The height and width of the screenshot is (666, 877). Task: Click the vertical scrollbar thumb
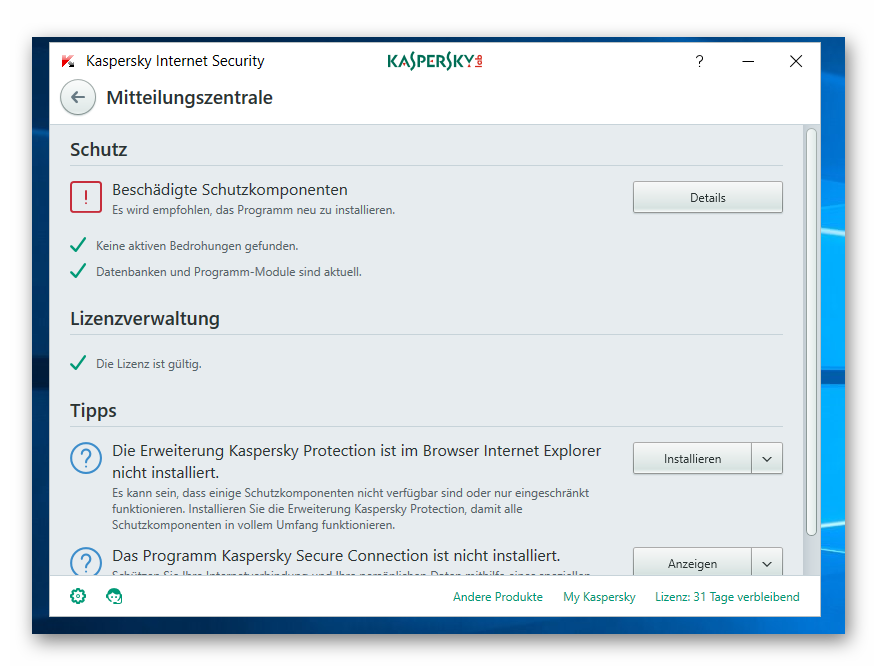tap(811, 332)
